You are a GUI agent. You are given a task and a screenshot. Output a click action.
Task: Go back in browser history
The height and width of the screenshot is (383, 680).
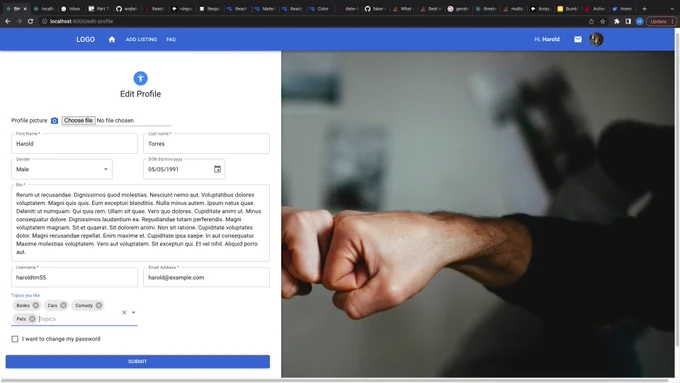8,21
